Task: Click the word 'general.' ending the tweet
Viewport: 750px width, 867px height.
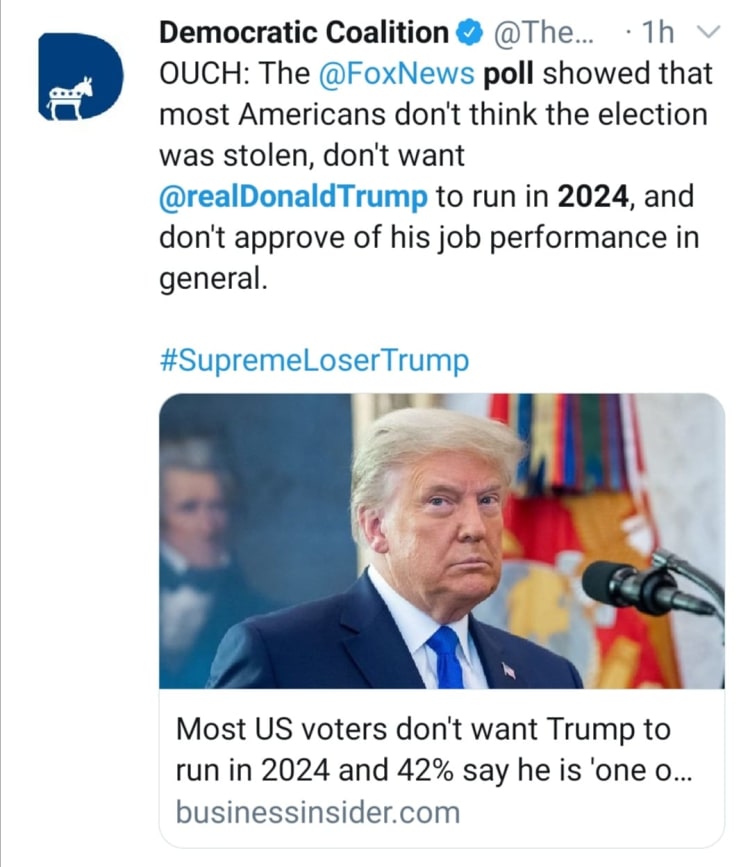Action: pos(214,277)
